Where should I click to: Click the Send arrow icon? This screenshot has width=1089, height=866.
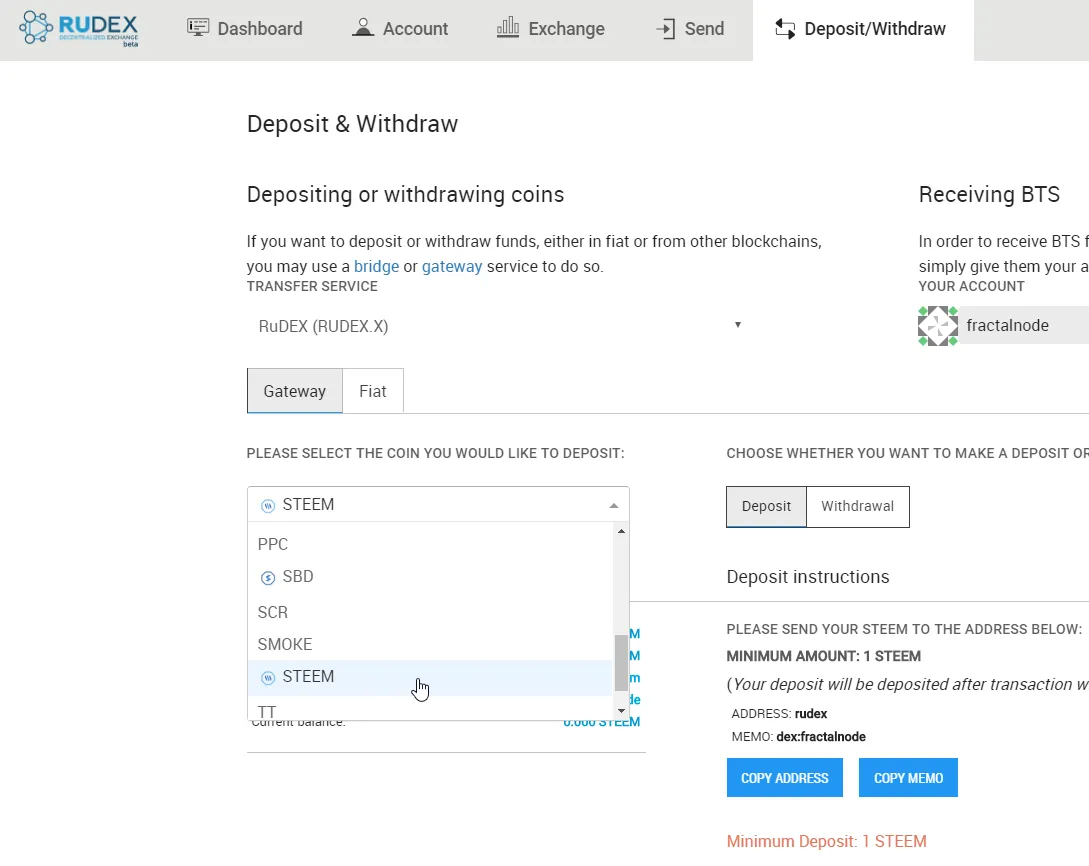(x=665, y=28)
